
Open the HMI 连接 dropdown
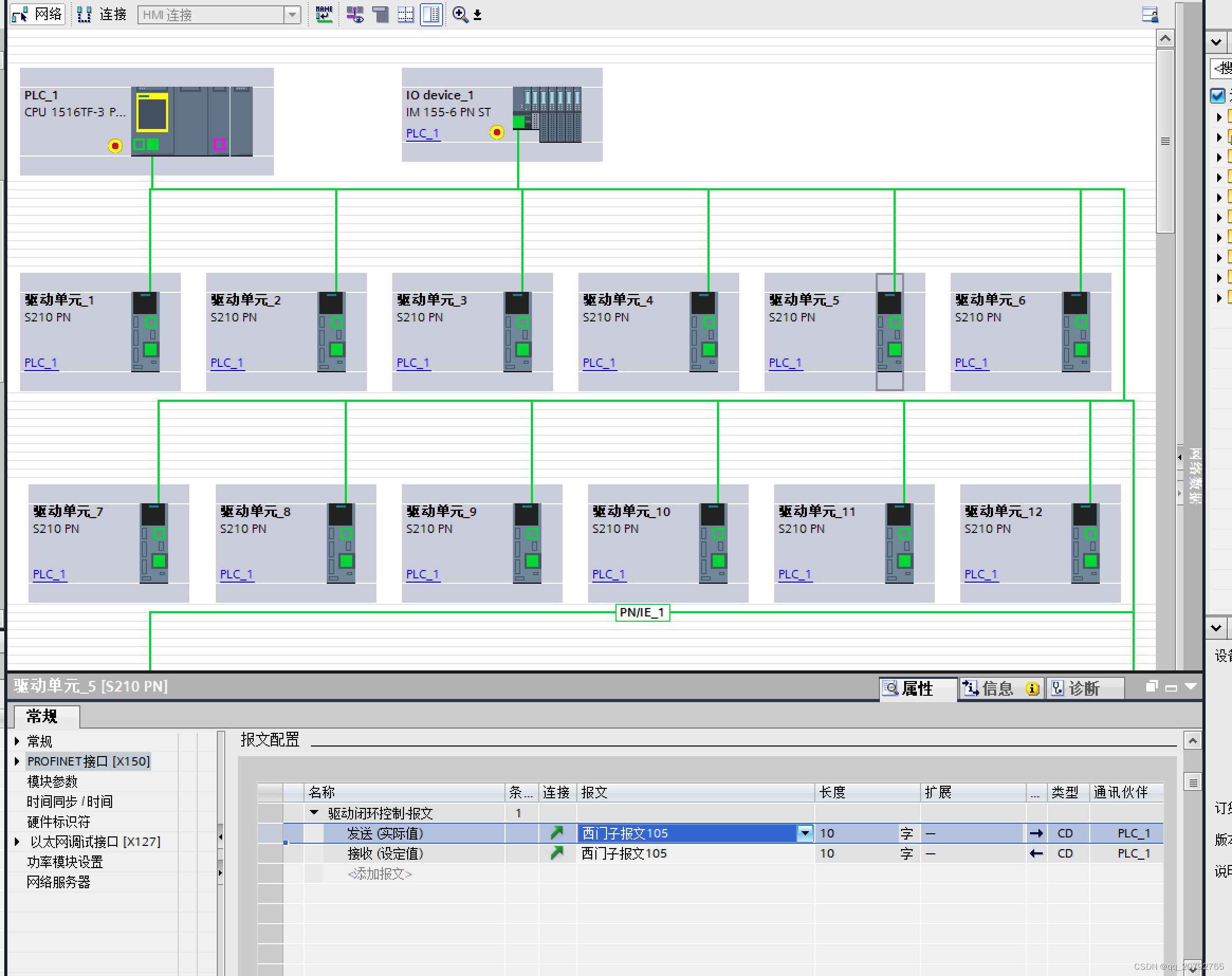click(292, 15)
